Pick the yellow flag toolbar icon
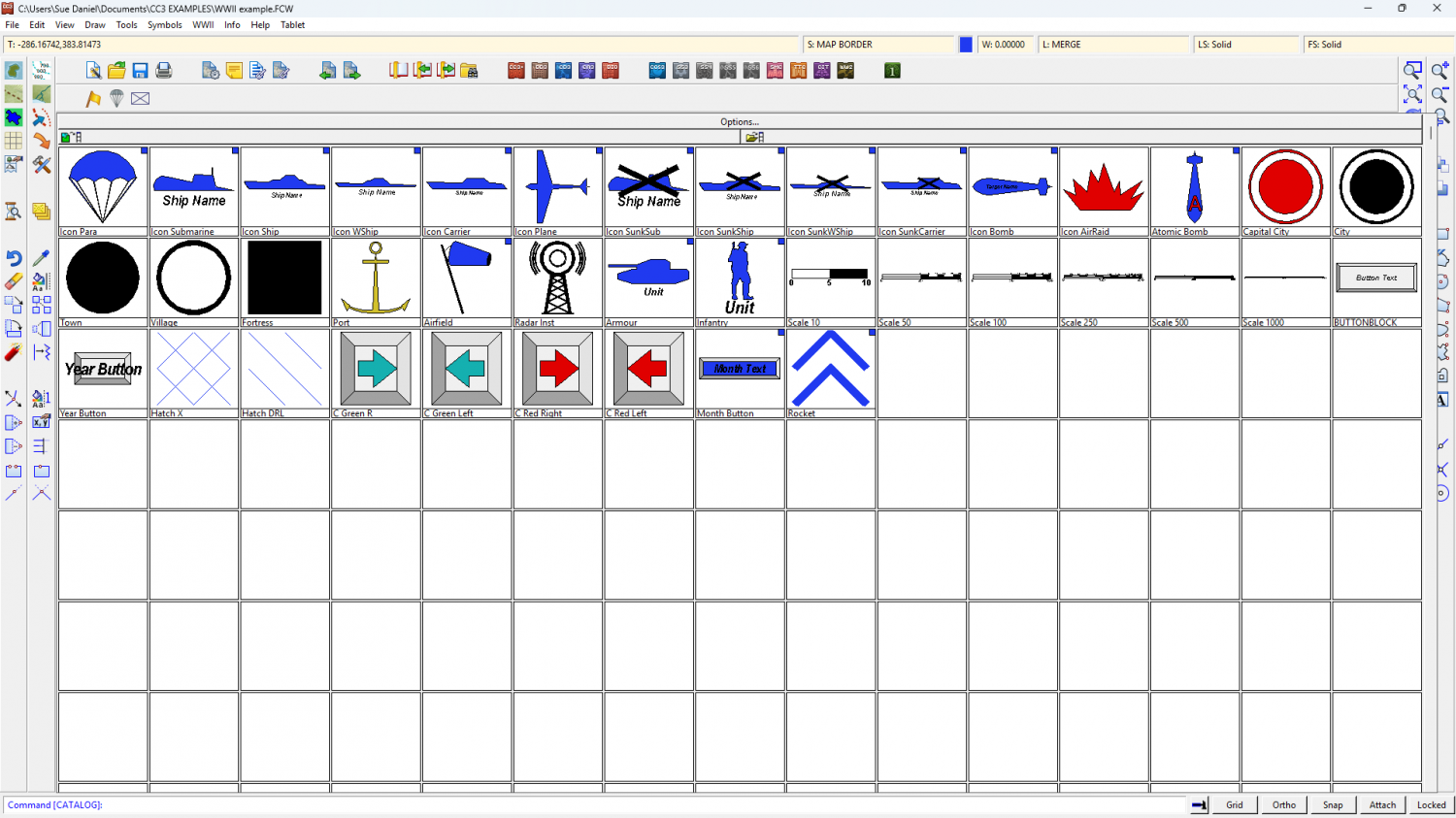 pyautogui.click(x=93, y=98)
